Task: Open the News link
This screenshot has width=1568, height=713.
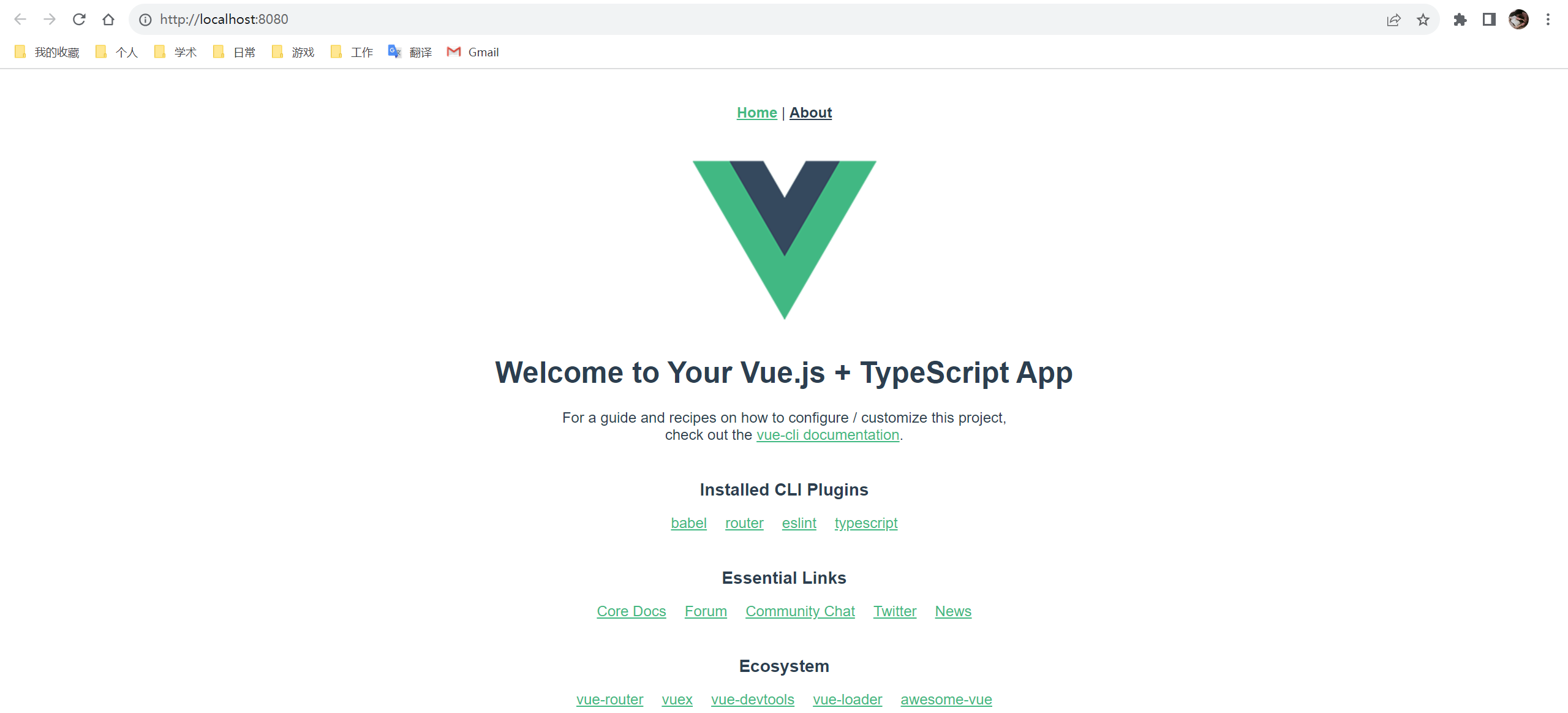Action: point(953,611)
